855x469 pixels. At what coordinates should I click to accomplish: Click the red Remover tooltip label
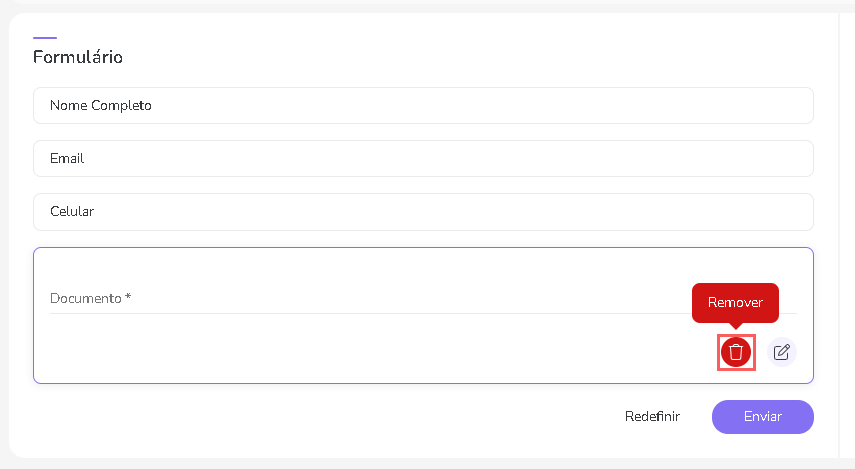click(x=735, y=302)
